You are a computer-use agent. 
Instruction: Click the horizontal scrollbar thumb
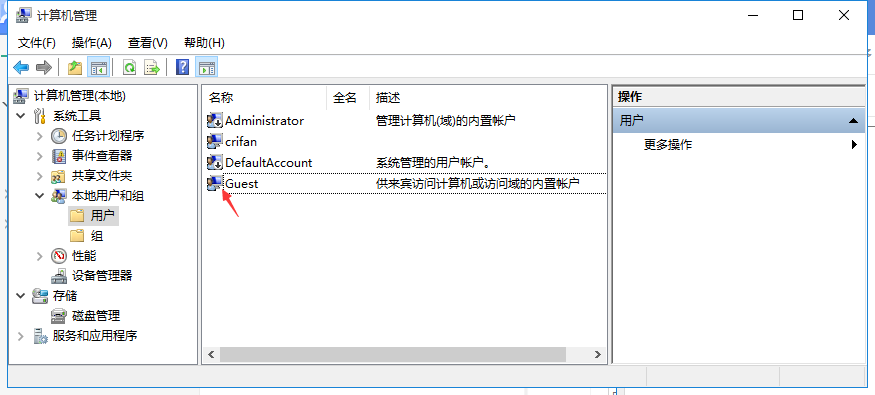(x=393, y=354)
